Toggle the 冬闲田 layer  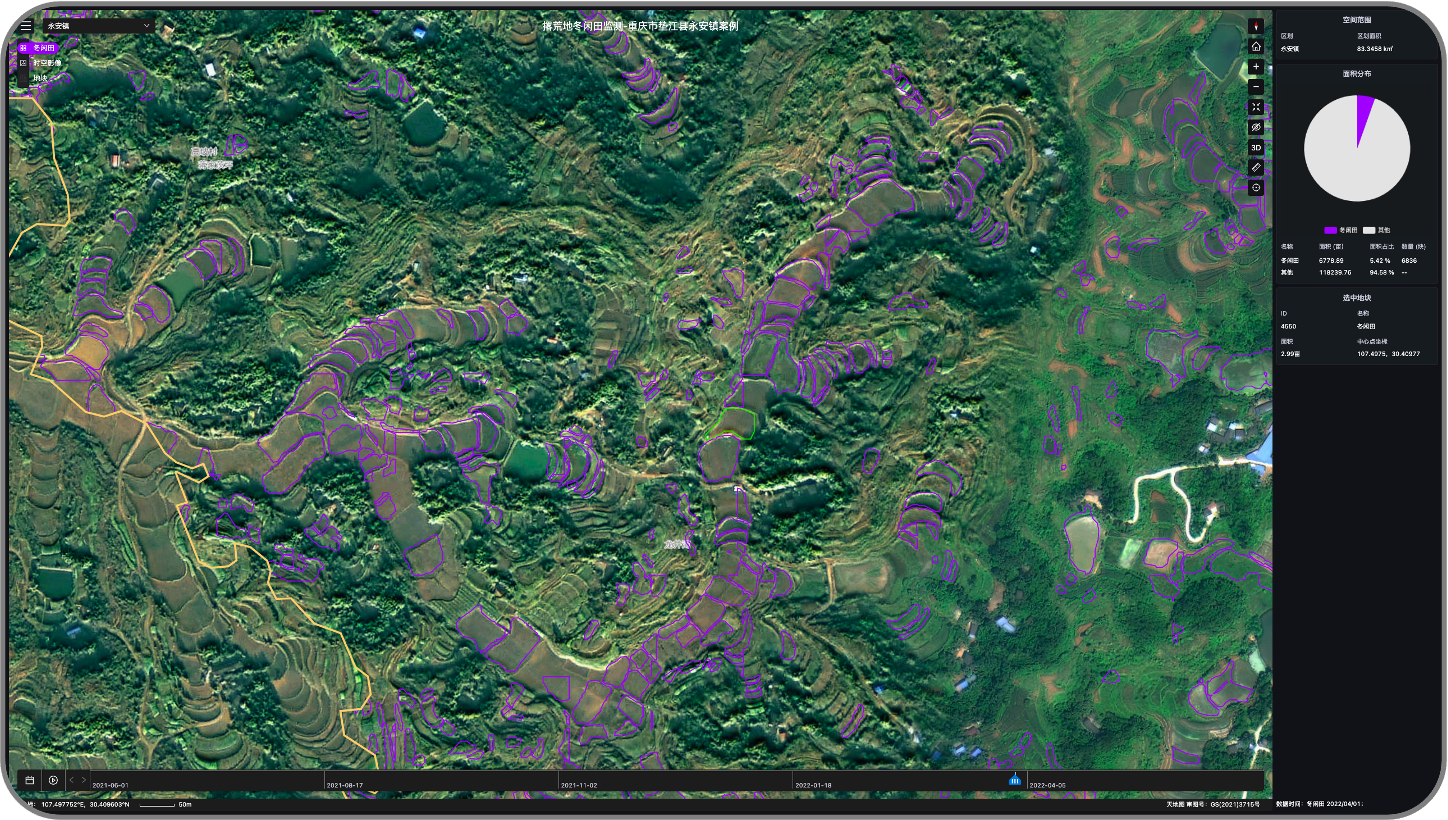(39, 47)
